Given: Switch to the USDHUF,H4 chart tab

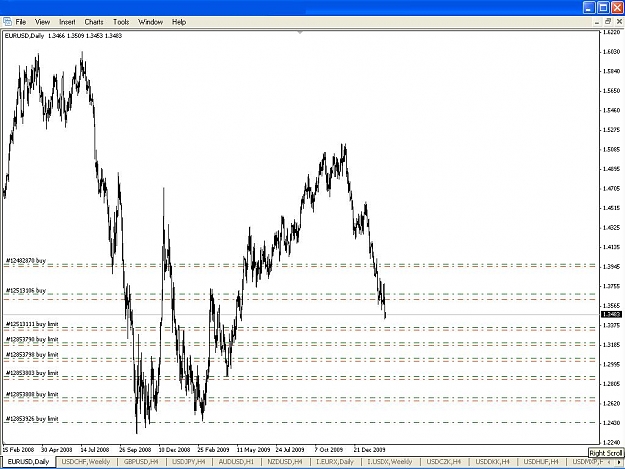Looking at the screenshot, I should tap(540, 461).
